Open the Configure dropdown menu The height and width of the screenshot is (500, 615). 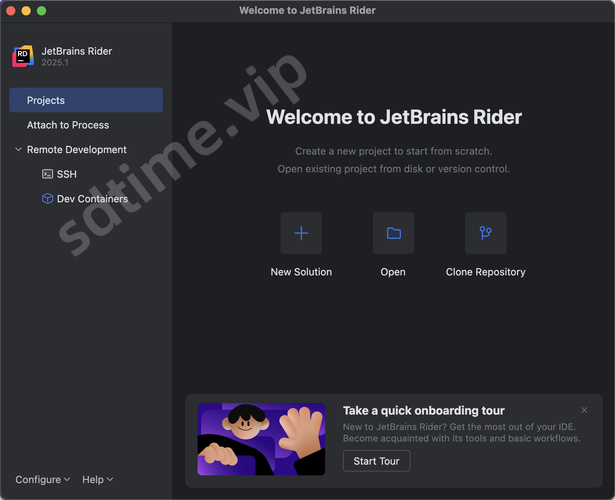coord(43,480)
